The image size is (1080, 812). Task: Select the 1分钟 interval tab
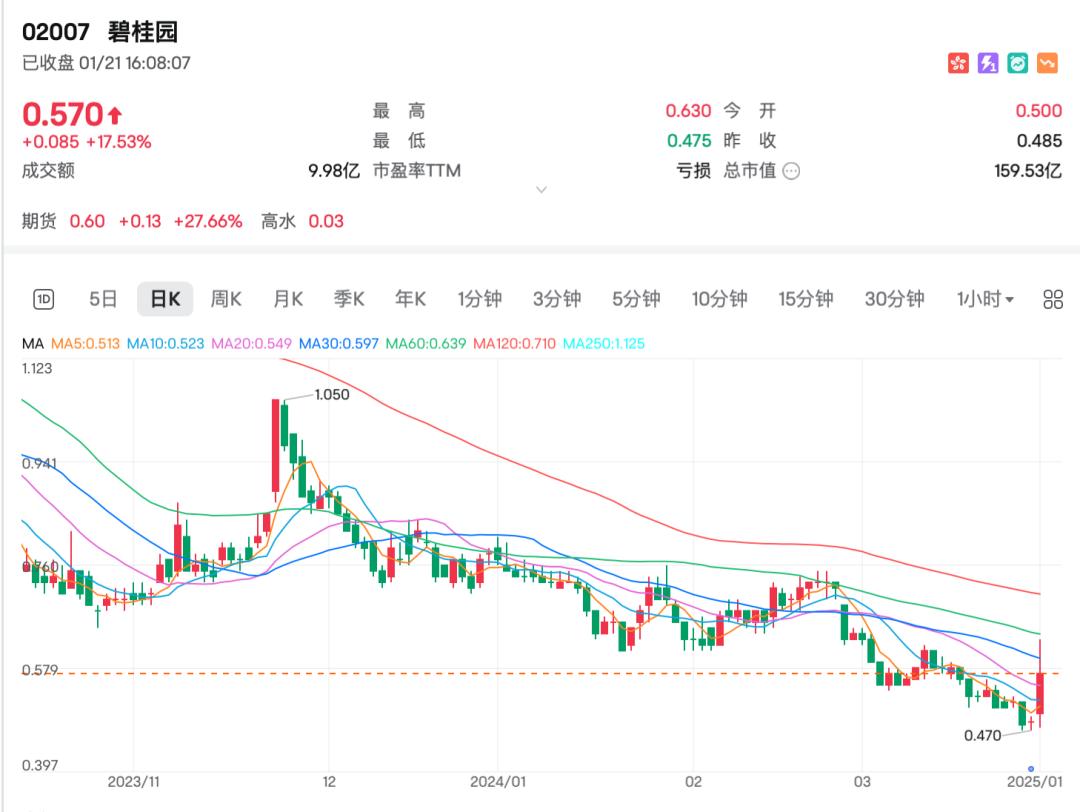coord(479,299)
